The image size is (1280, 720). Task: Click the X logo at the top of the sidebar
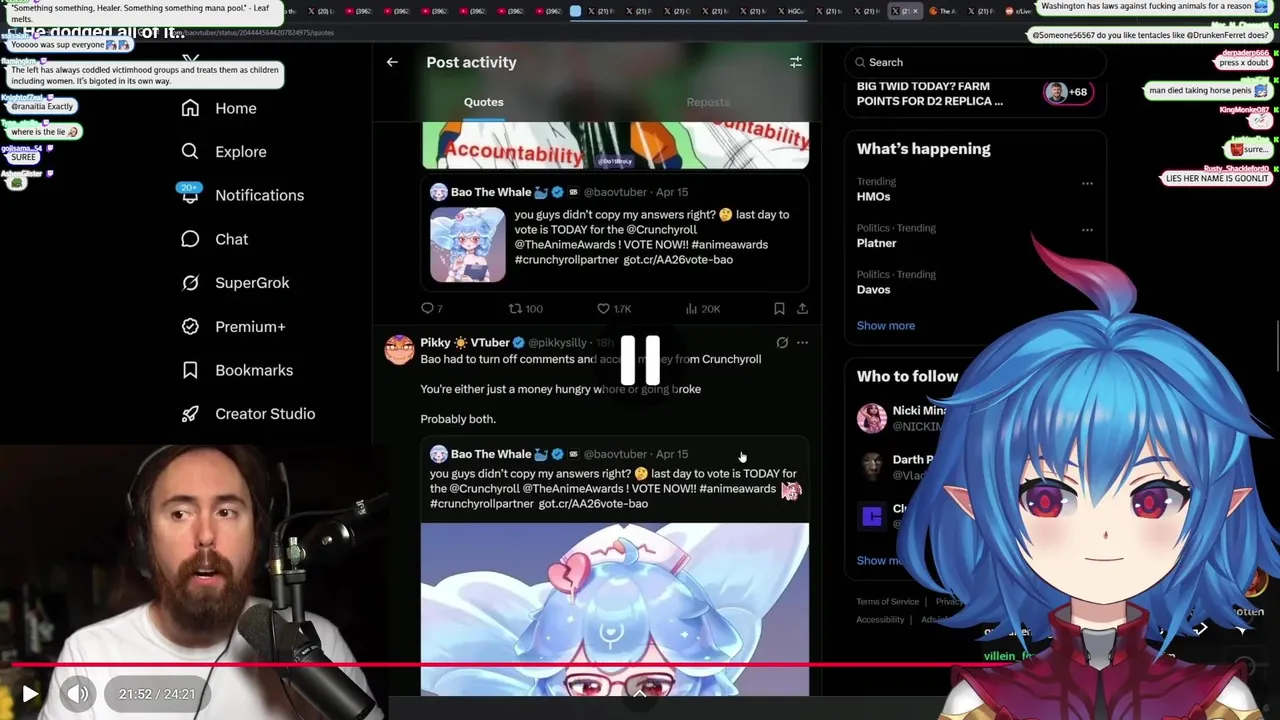click(x=191, y=60)
